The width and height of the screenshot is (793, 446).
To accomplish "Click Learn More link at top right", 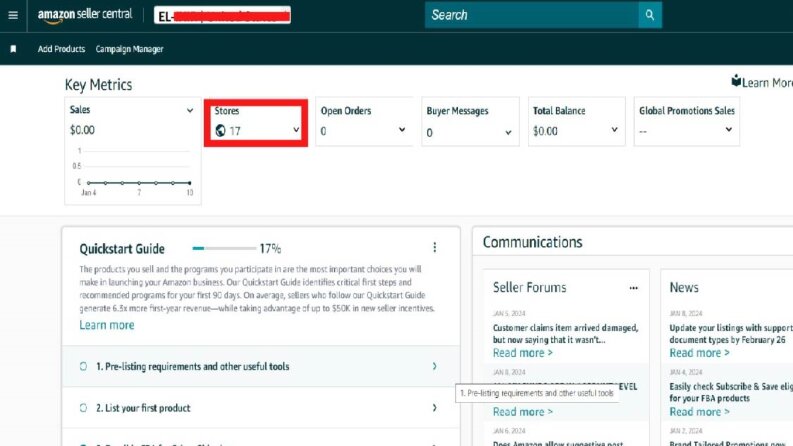I will pyautogui.click(x=767, y=83).
